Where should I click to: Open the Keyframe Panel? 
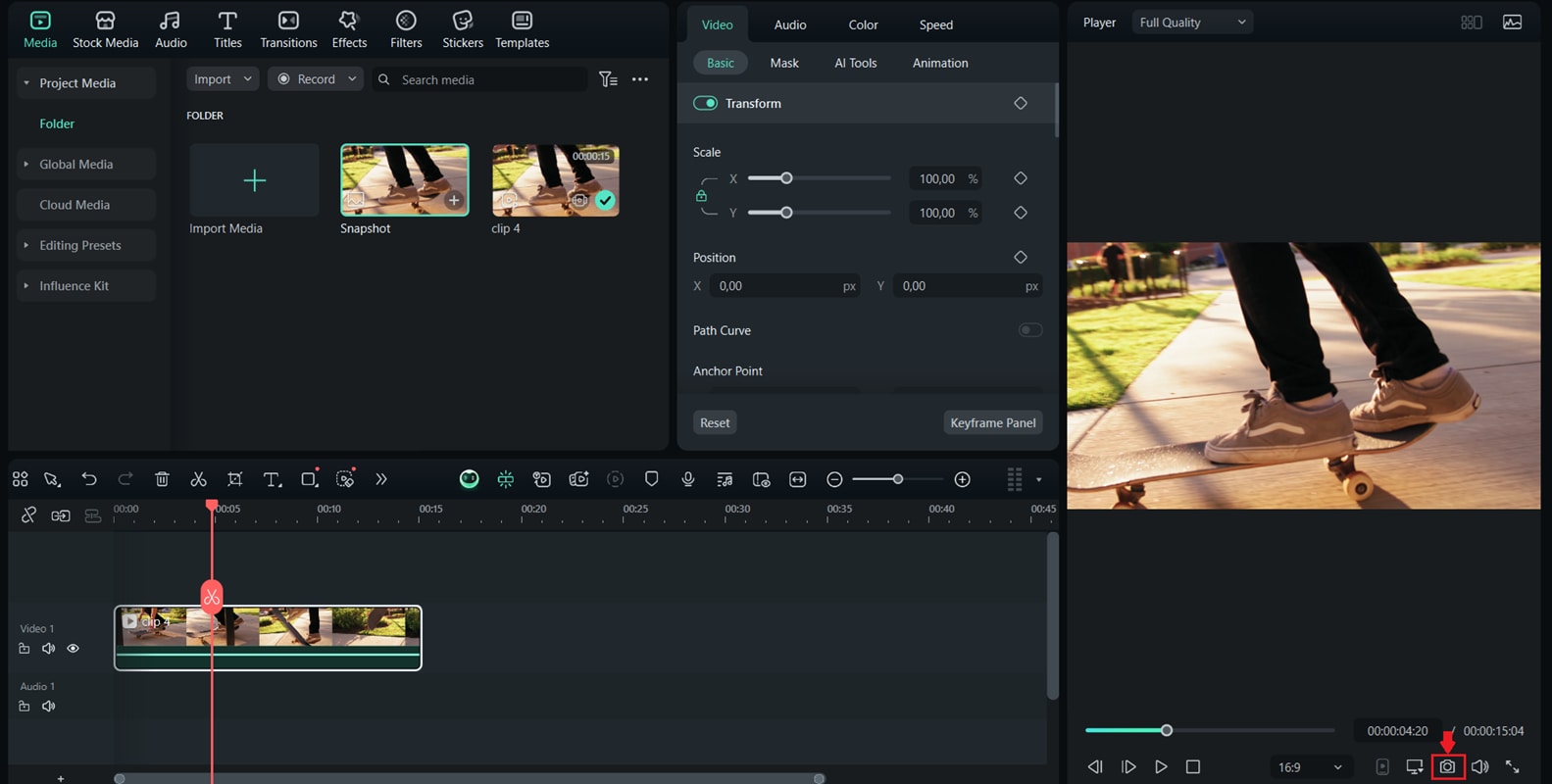click(992, 422)
